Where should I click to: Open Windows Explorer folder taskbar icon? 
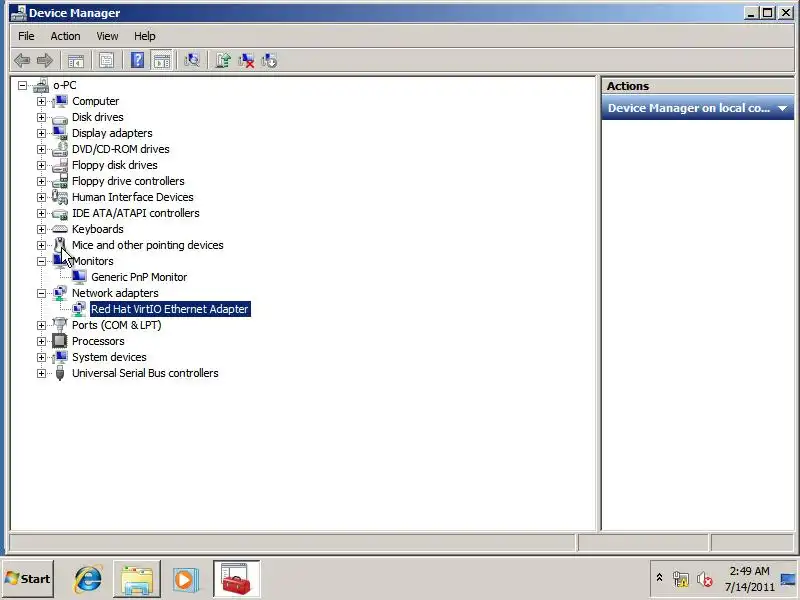coord(137,579)
